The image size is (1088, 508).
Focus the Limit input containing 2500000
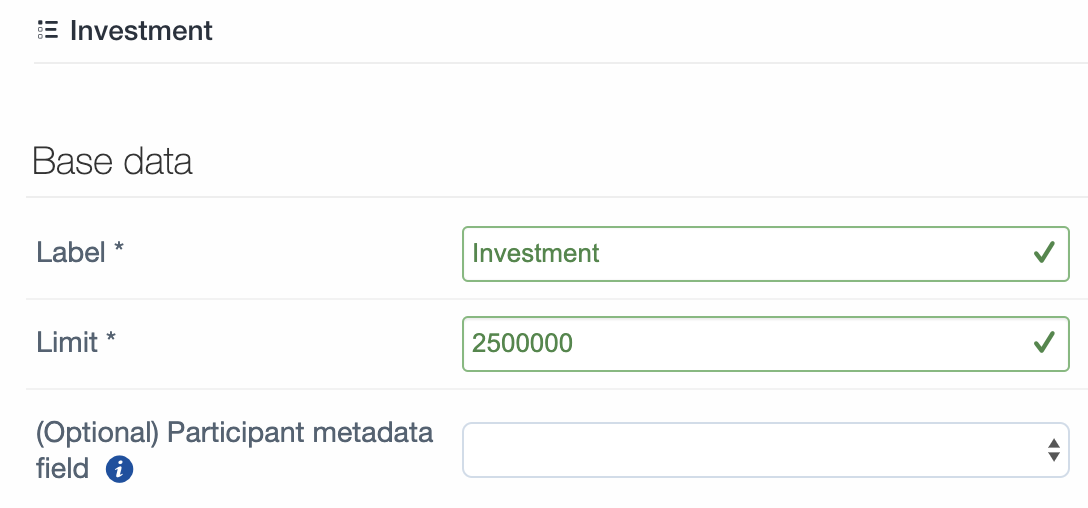point(765,344)
